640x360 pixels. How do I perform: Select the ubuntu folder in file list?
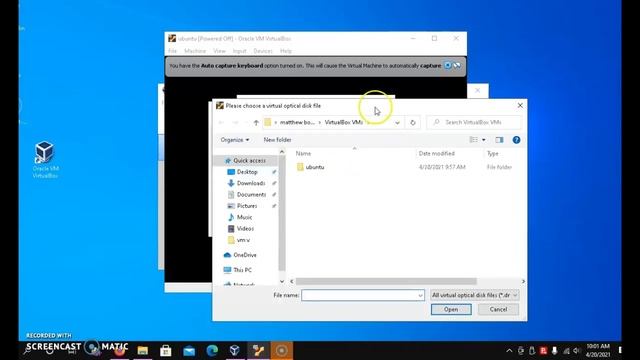coord(315,167)
